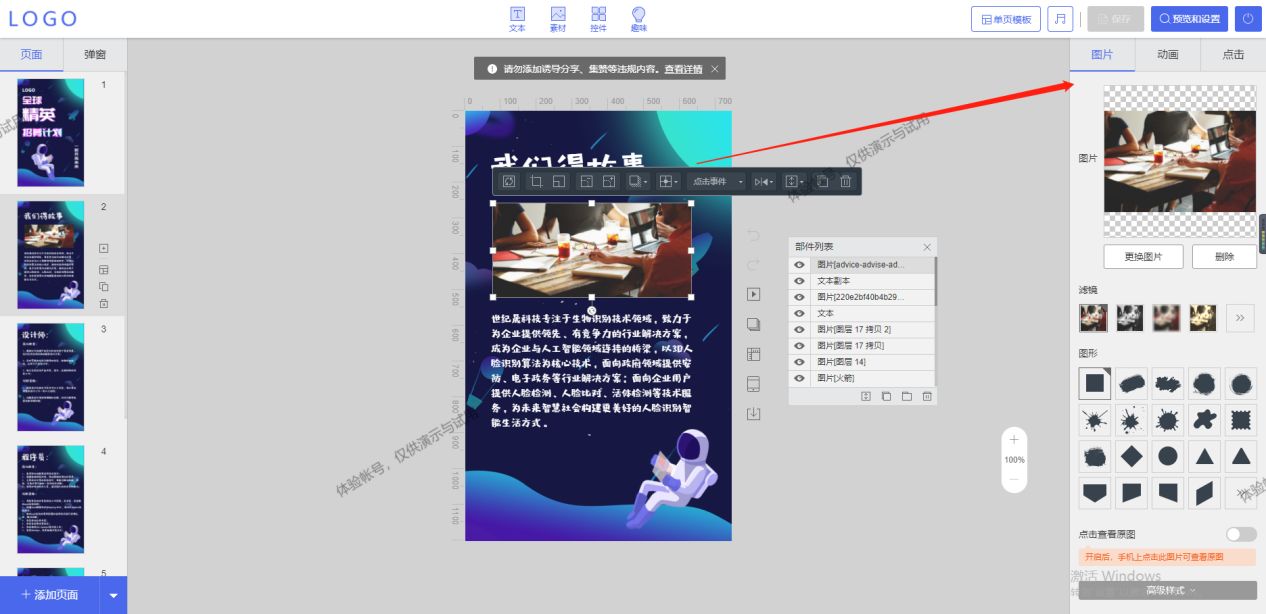
Task: Hide the 文本副本 layer in 部件列表
Action: coord(799,281)
